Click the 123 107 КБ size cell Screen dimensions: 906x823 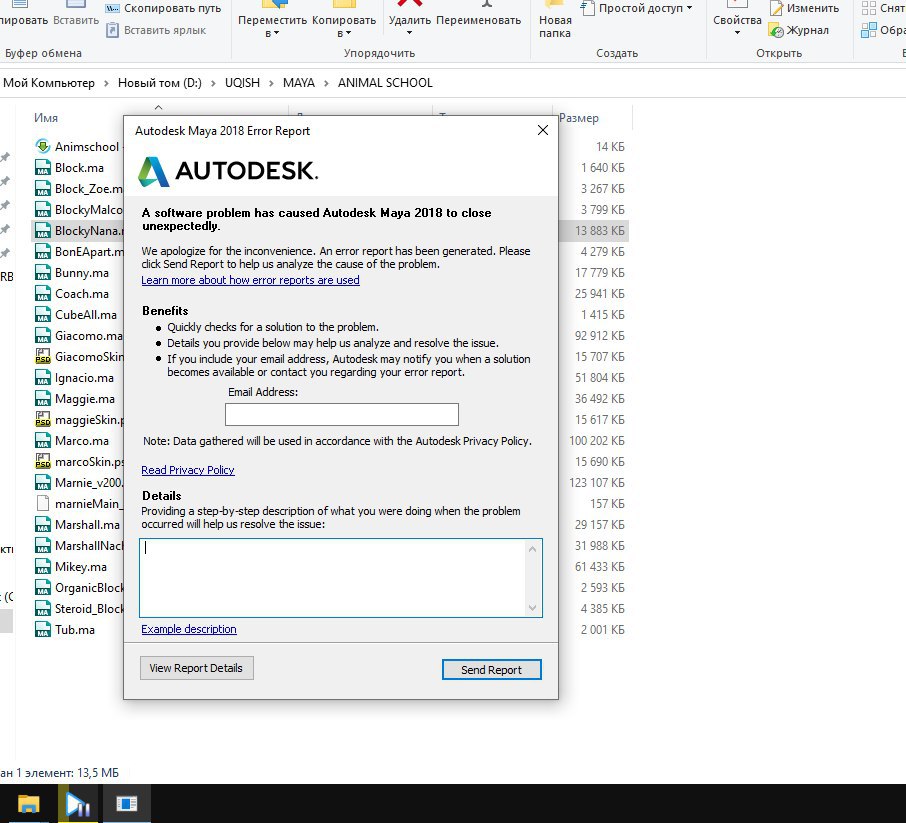pyautogui.click(x=597, y=483)
